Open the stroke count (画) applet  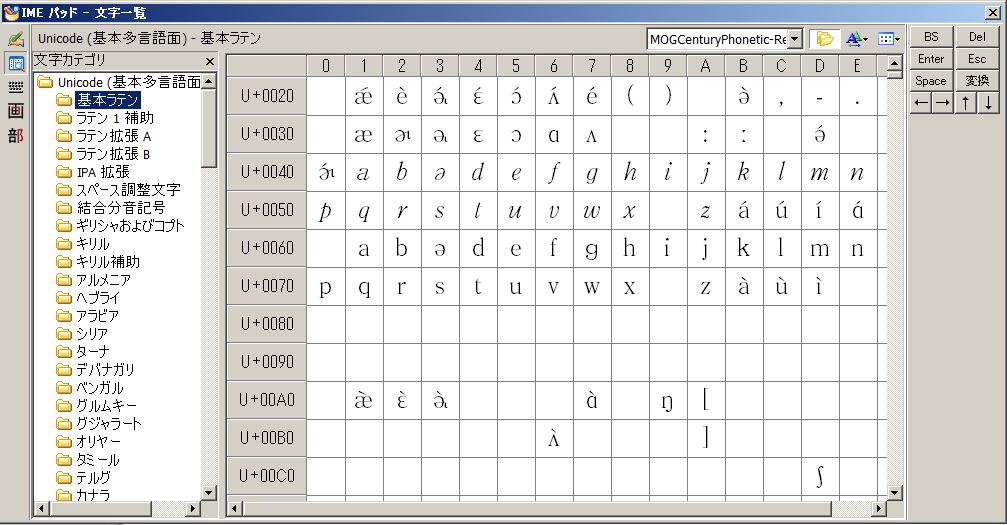(x=15, y=111)
